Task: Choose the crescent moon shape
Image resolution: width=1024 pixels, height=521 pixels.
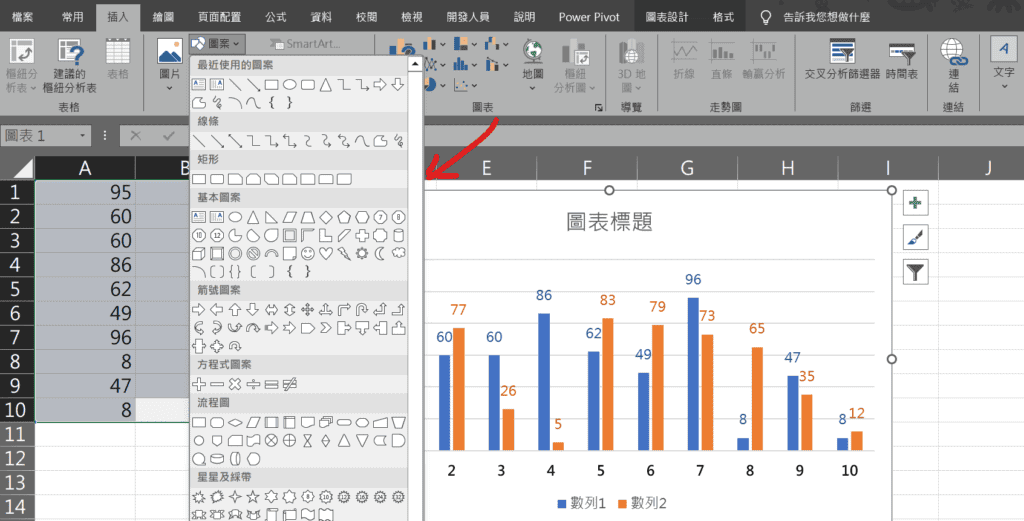Action: coord(380,253)
